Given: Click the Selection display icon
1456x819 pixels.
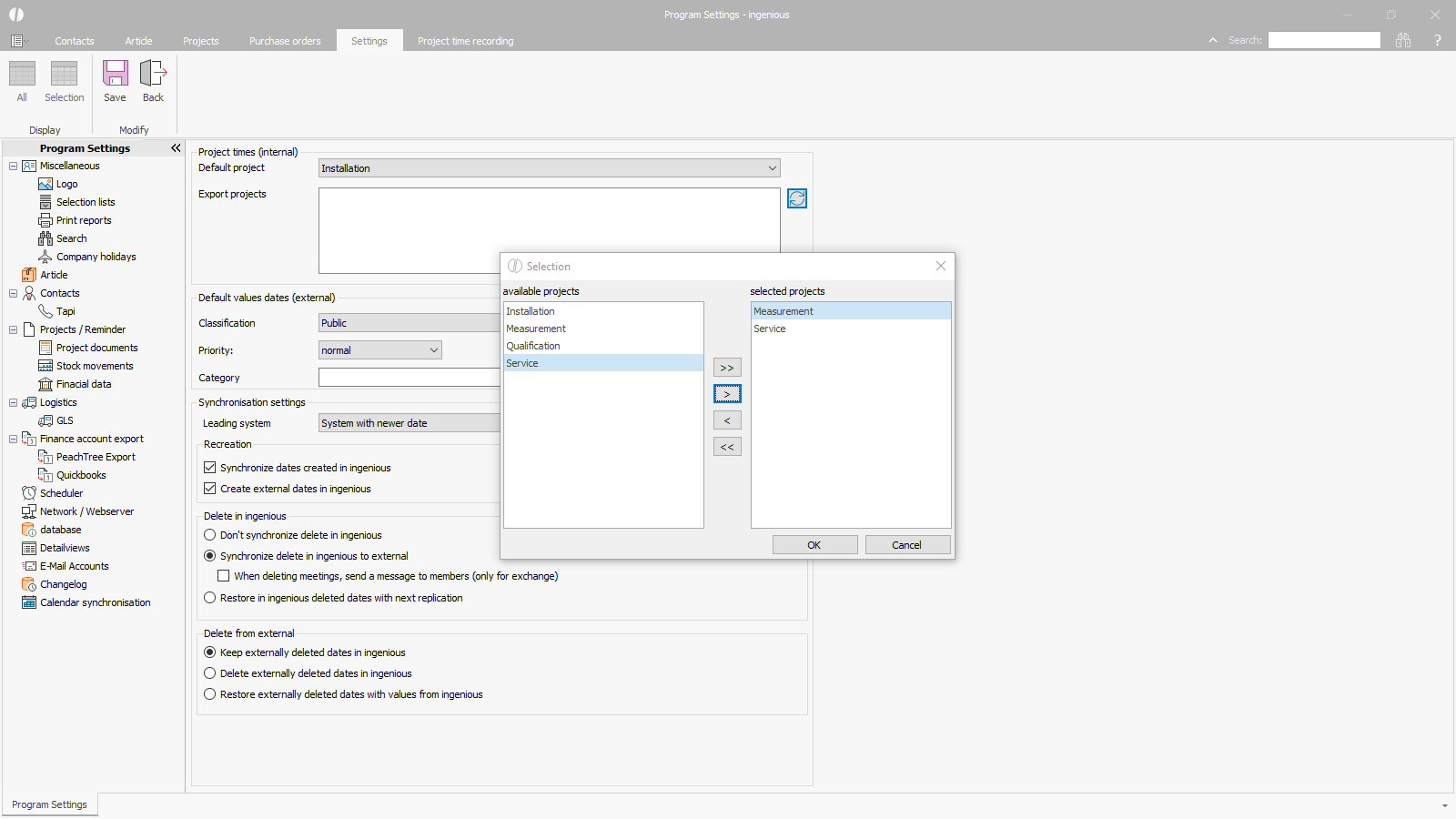Looking at the screenshot, I should (64, 74).
